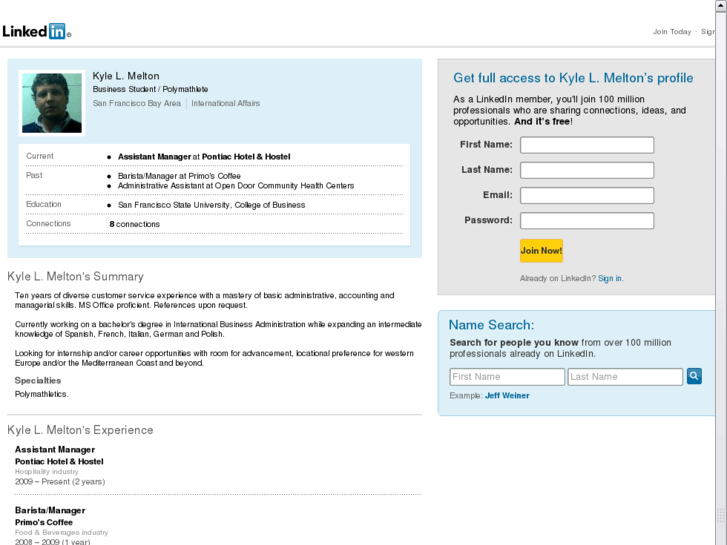Click Pontiac Hotel & Hostel in Current row

tap(246, 157)
